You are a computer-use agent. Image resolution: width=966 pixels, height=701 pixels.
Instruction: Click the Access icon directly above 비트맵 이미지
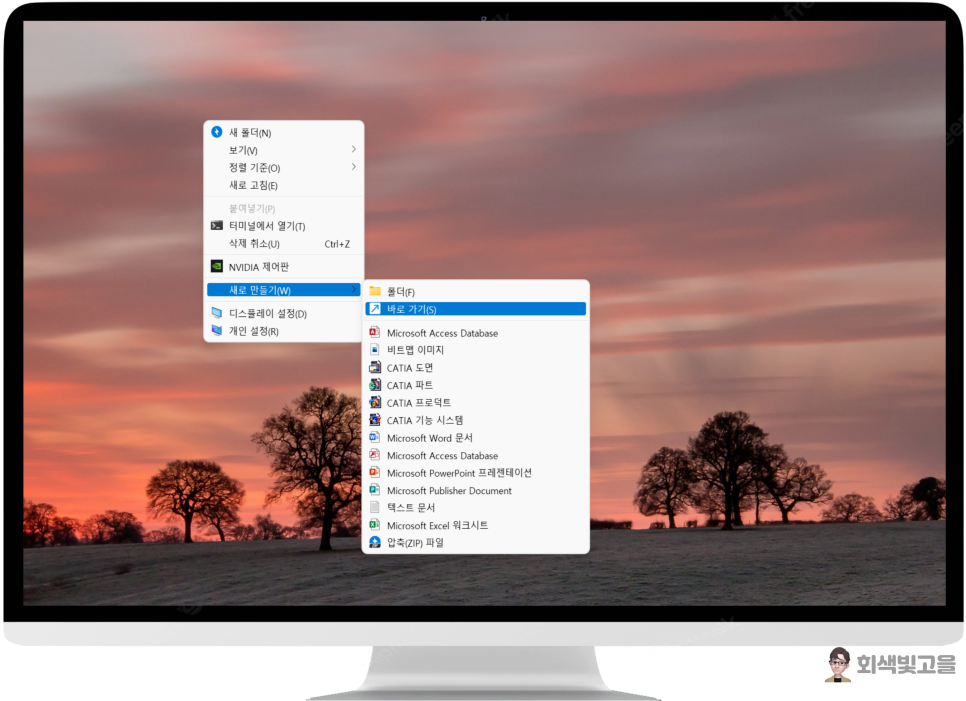[375, 332]
